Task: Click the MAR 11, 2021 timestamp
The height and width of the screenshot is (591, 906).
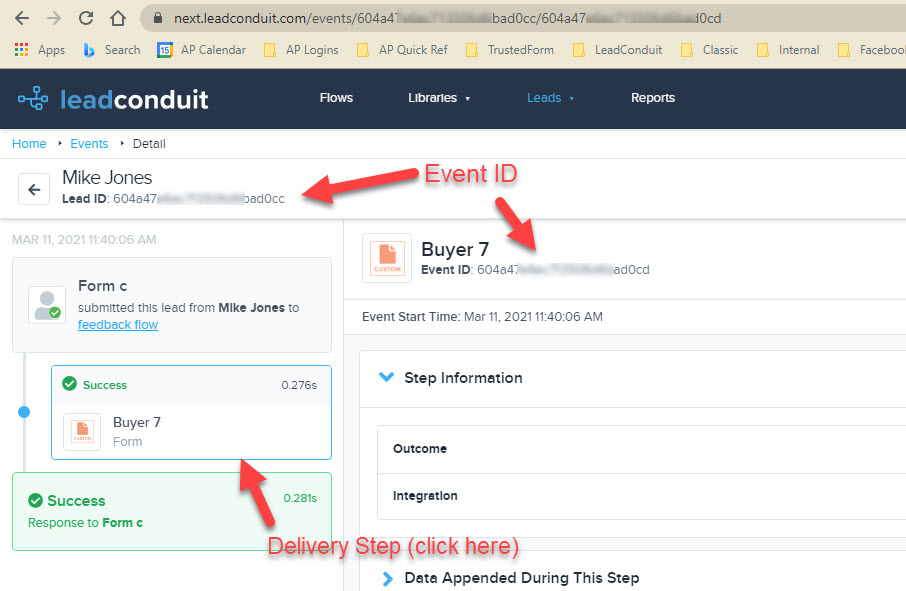Action: (84, 240)
